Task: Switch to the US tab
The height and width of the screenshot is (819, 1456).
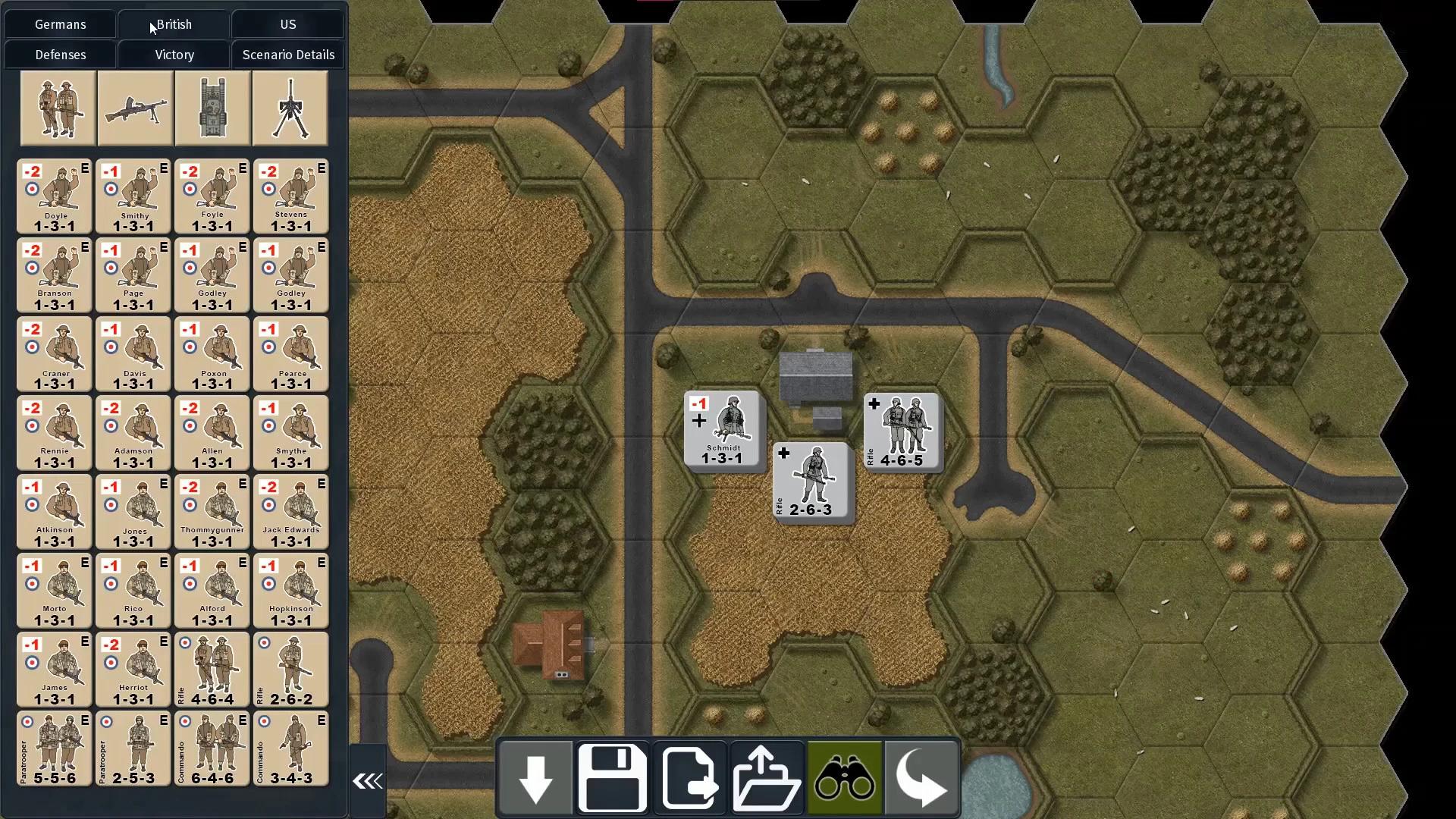Action: (x=287, y=24)
